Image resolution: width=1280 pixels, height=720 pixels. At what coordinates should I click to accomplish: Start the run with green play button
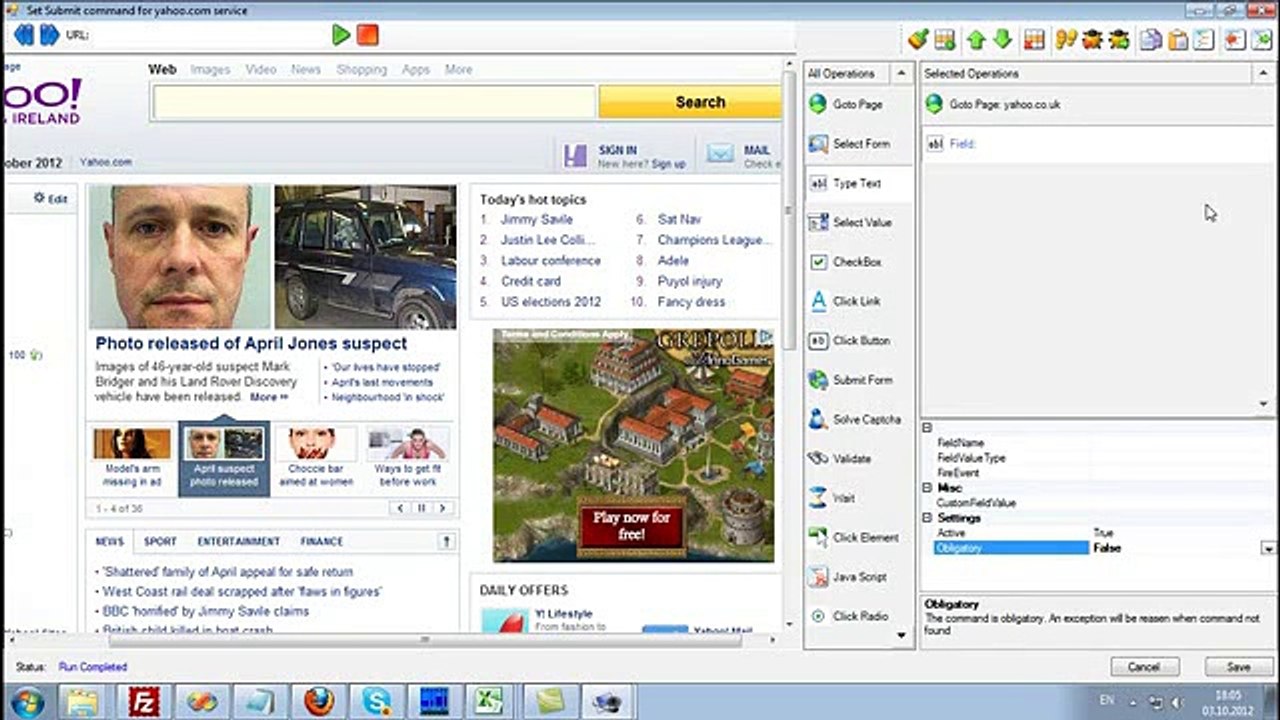point(341,35)
